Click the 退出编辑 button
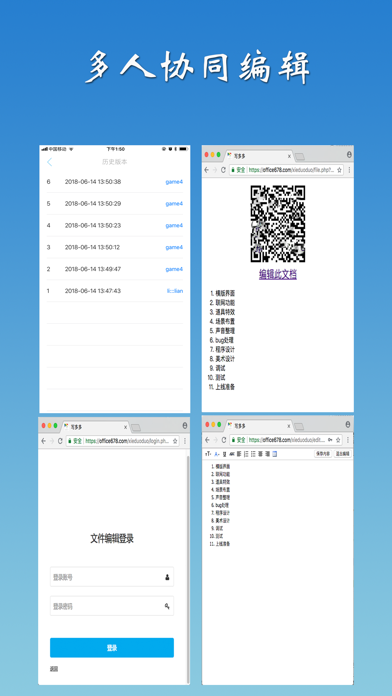Viewport: 392px width, 696px height. (x=343, y=454)
